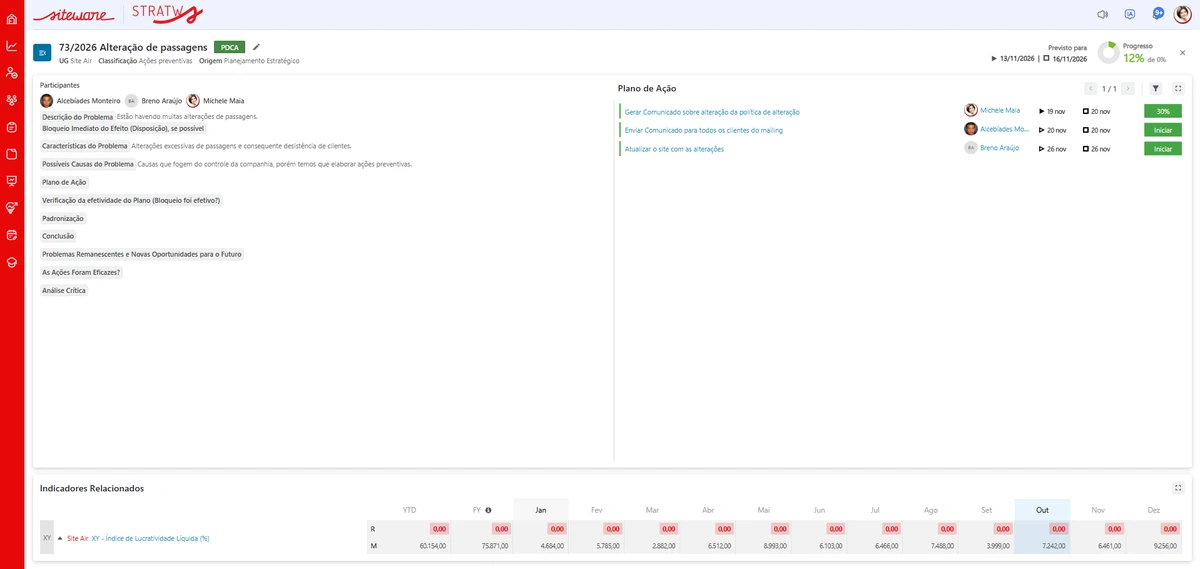Click Alcebíades Monteiro participant avatar
The height and width of the screenshot is (569, 1200).
coord(47,101)
